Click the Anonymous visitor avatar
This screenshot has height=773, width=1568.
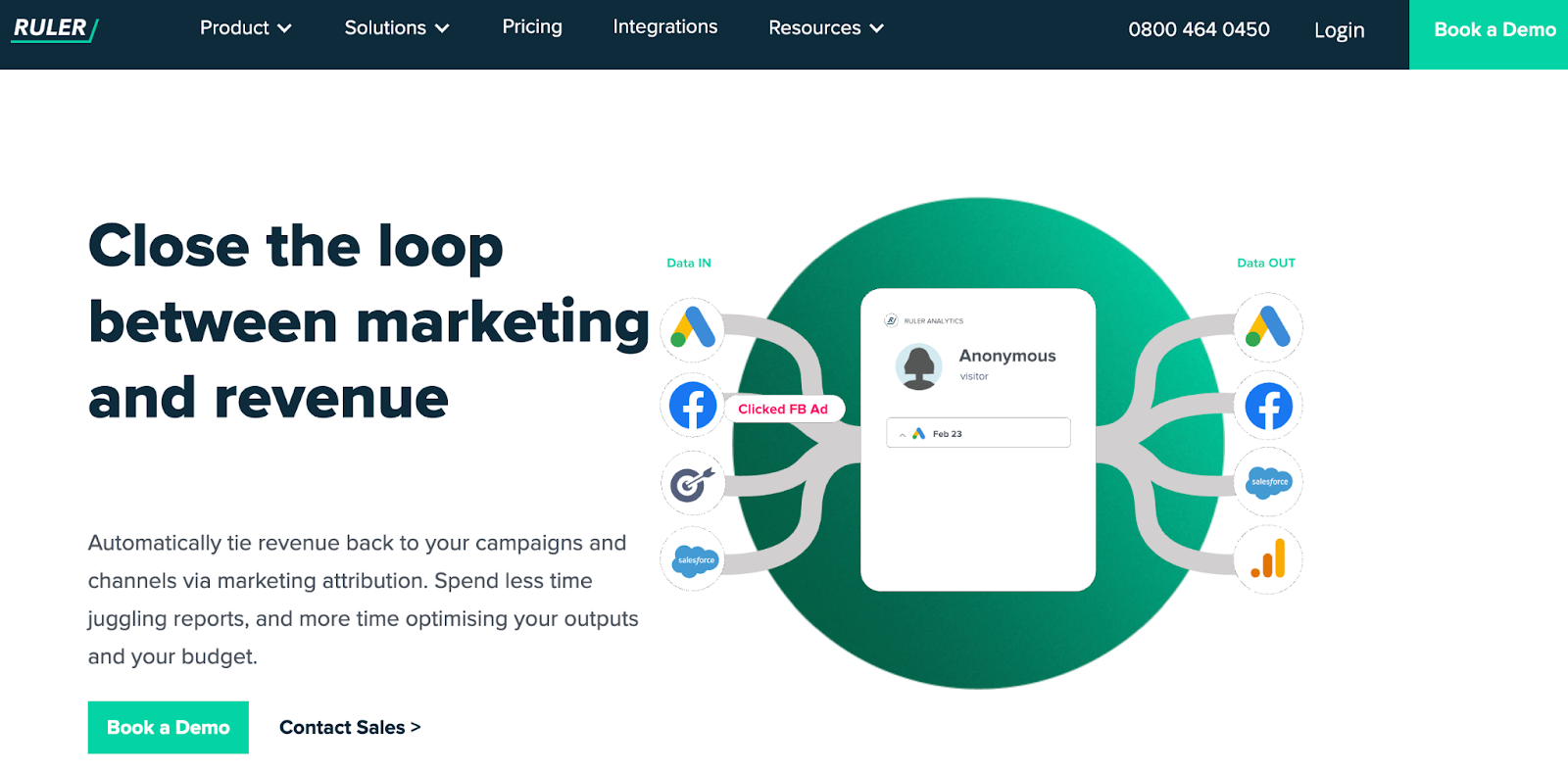coord(919,366)
